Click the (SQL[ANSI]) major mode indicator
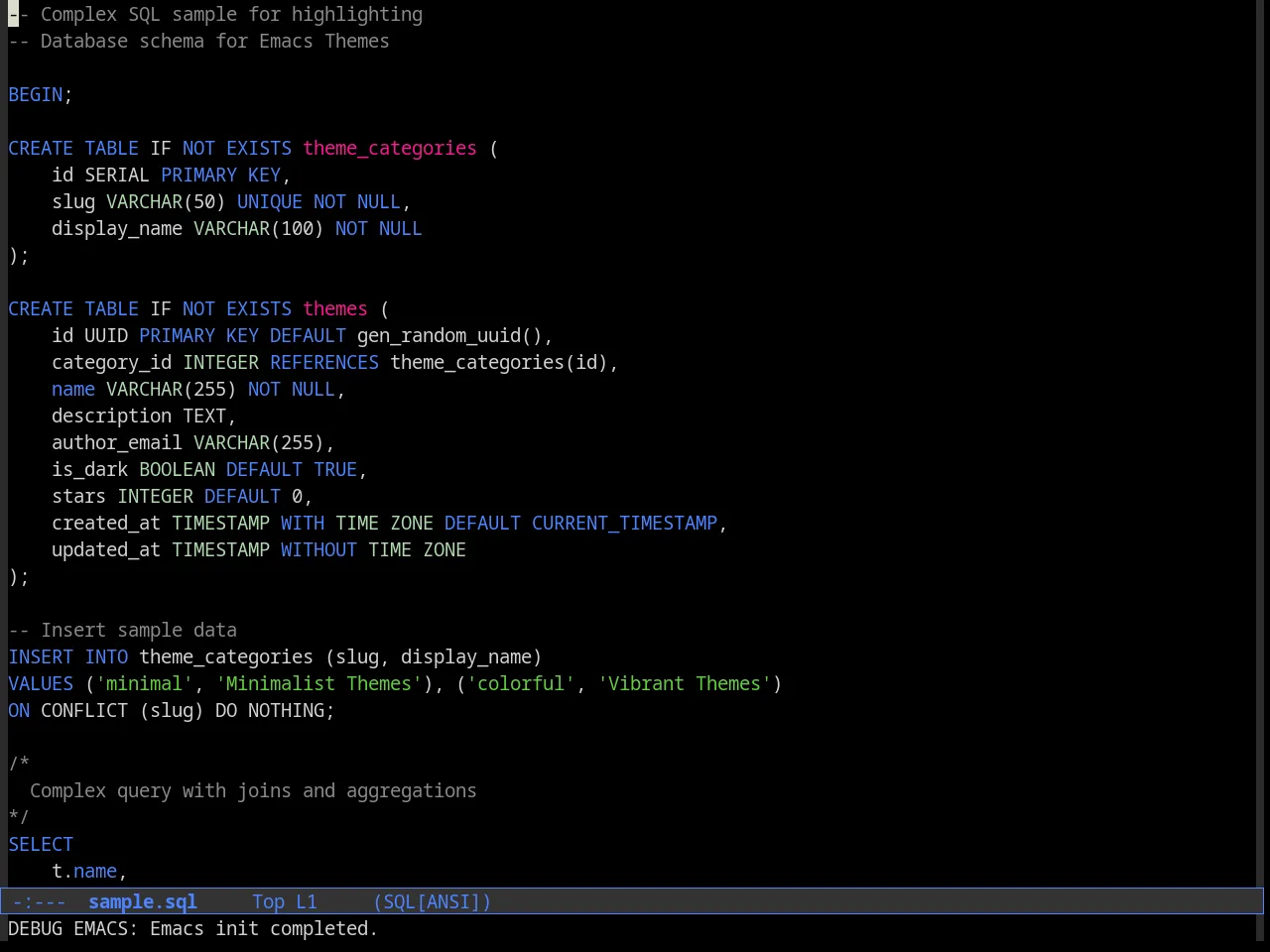Screen dimensions: 1270x952 (433, 901)
